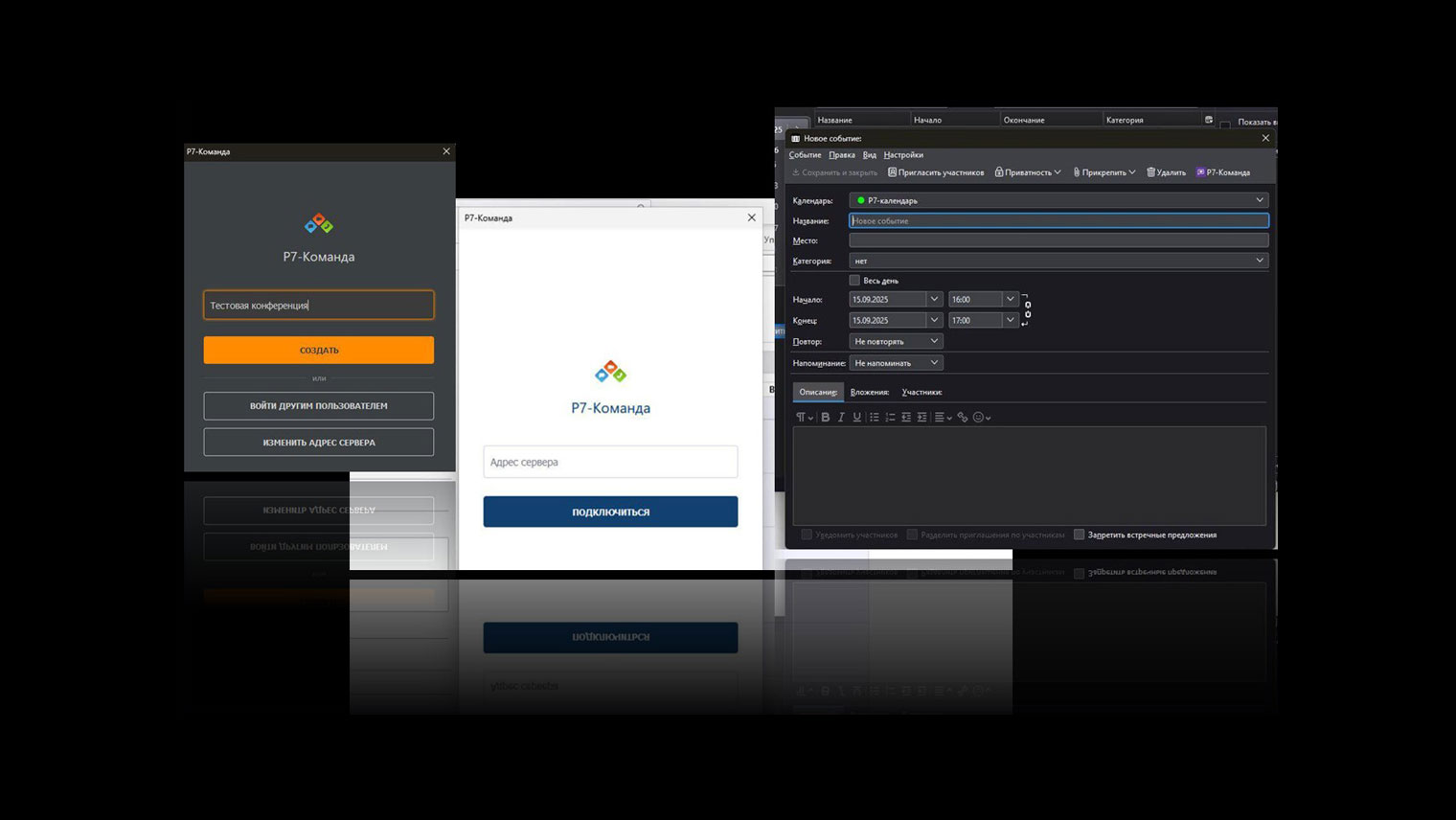The width and height of the screenshot is (1456, 820).
Task: Toggle the Показать checkbox in list header
Action: (1225, 124)
